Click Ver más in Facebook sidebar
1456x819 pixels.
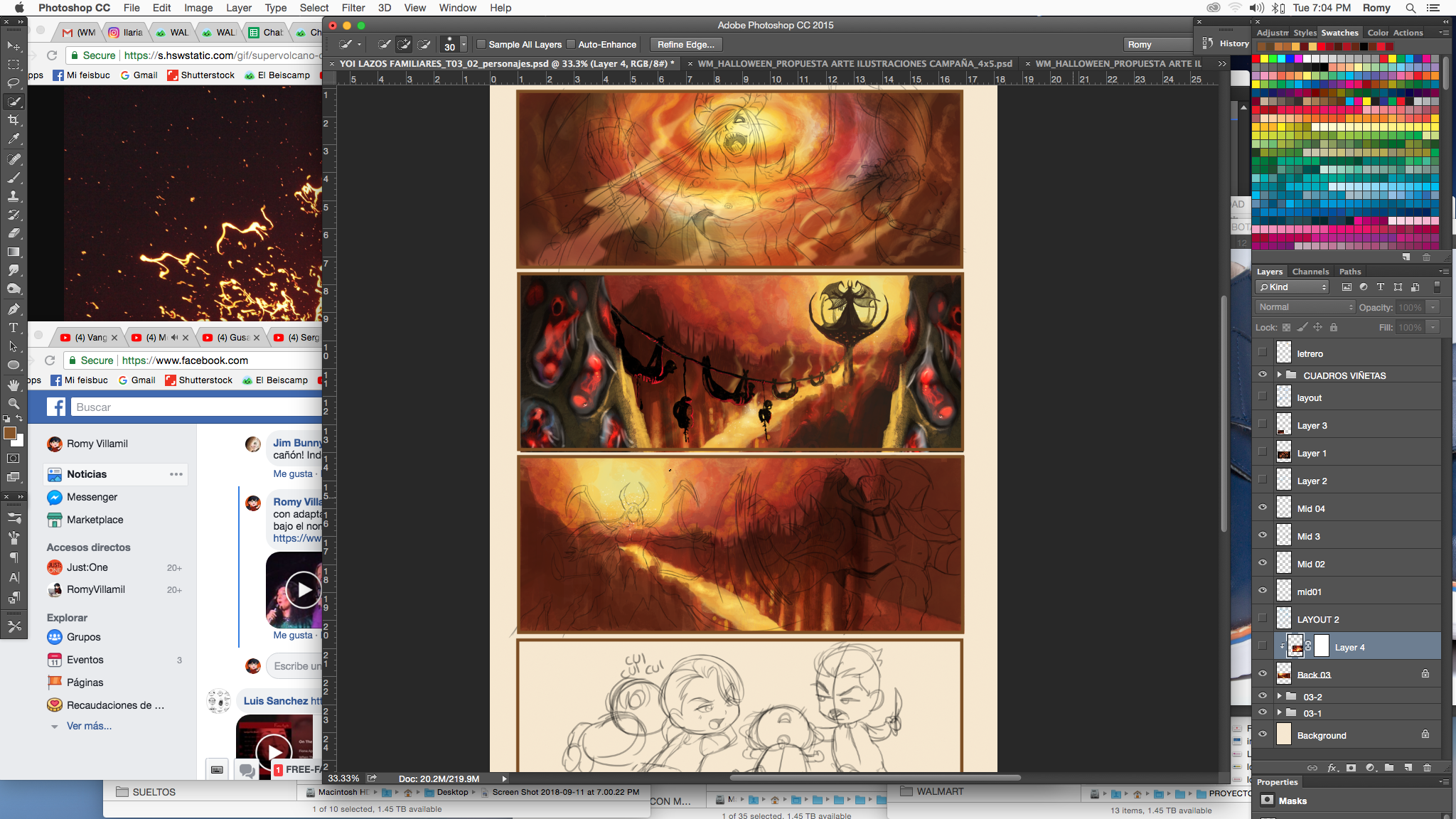(89, 726)
